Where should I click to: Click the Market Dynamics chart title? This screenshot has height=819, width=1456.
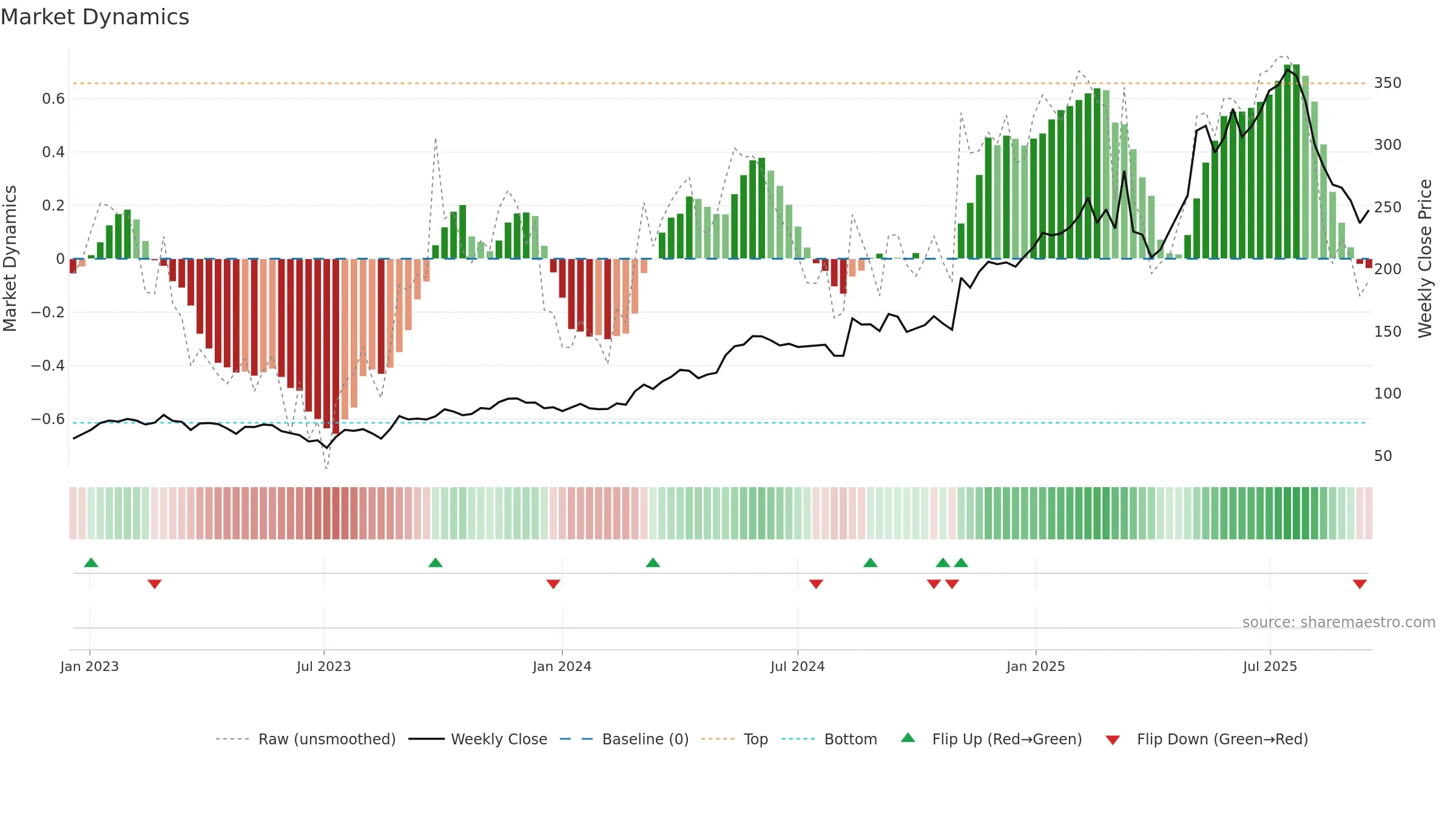95,17
